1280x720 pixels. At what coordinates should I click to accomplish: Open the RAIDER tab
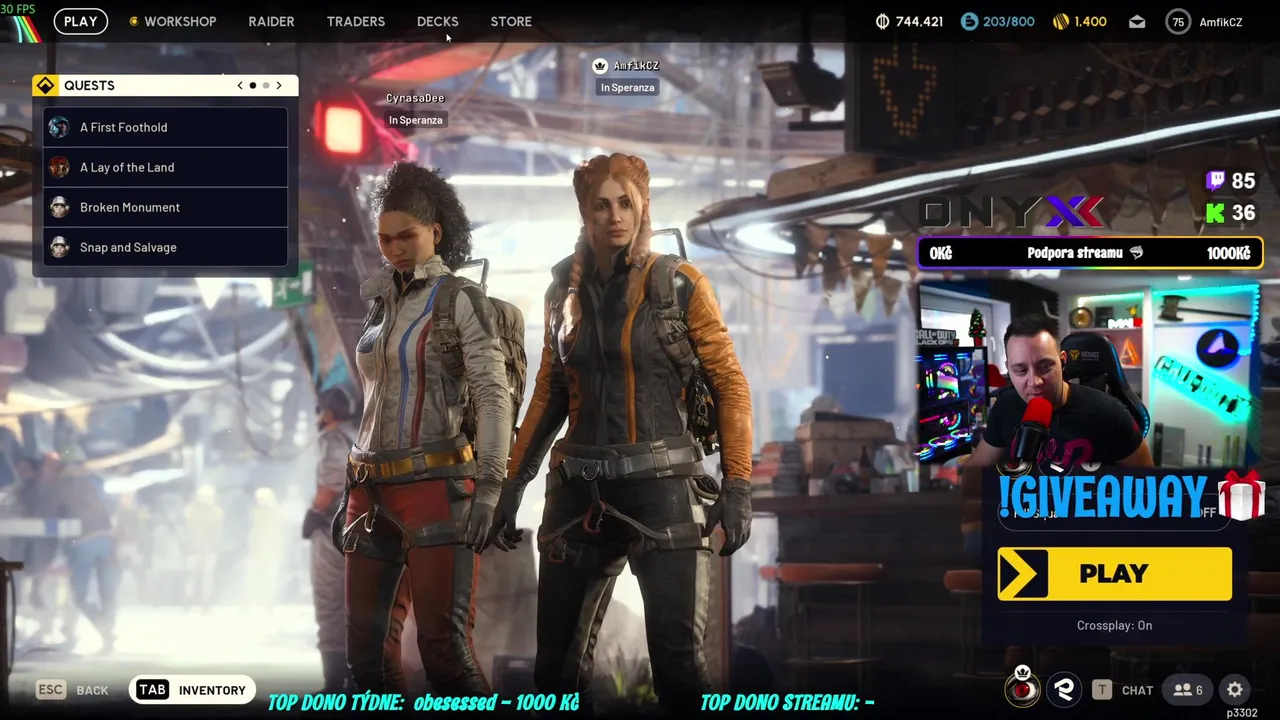tap(271, 21)
